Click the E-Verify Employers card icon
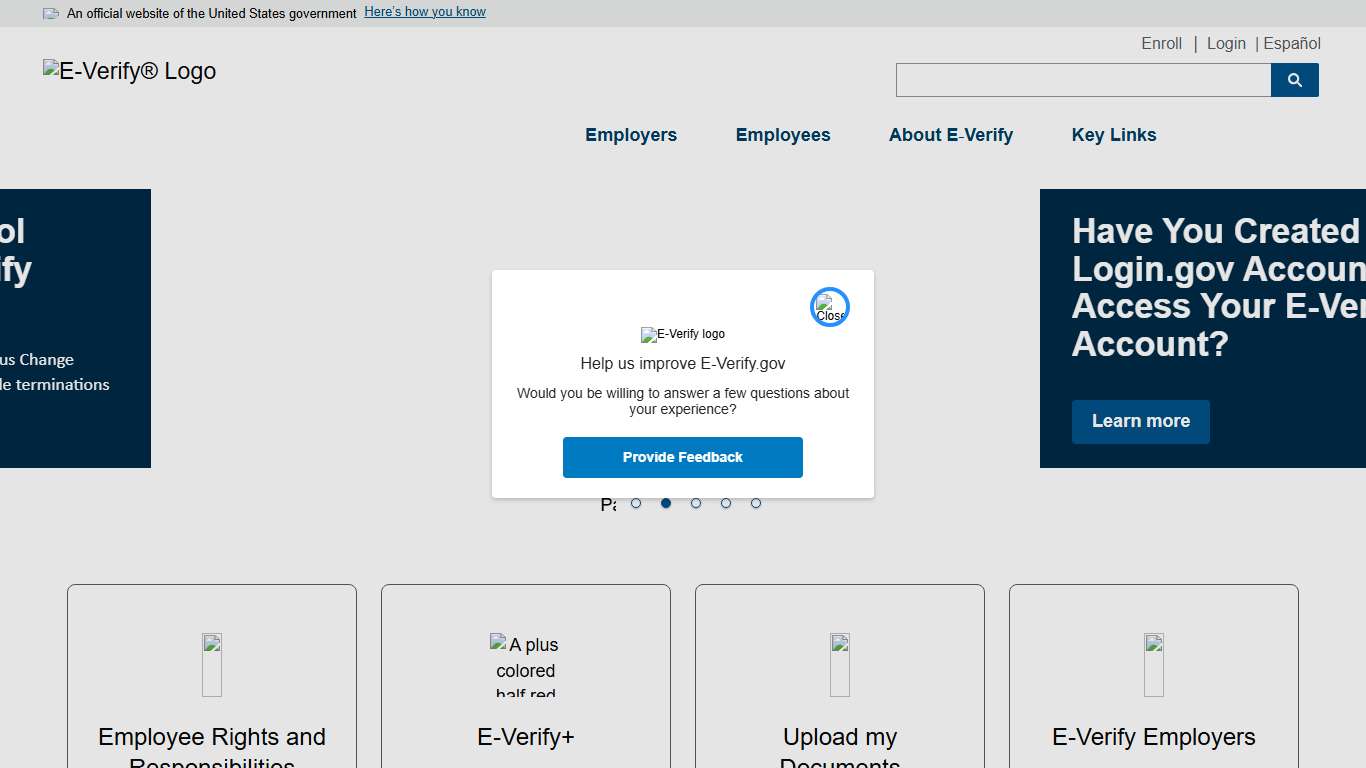The image size is (1366, 768). coord(1153,664)
